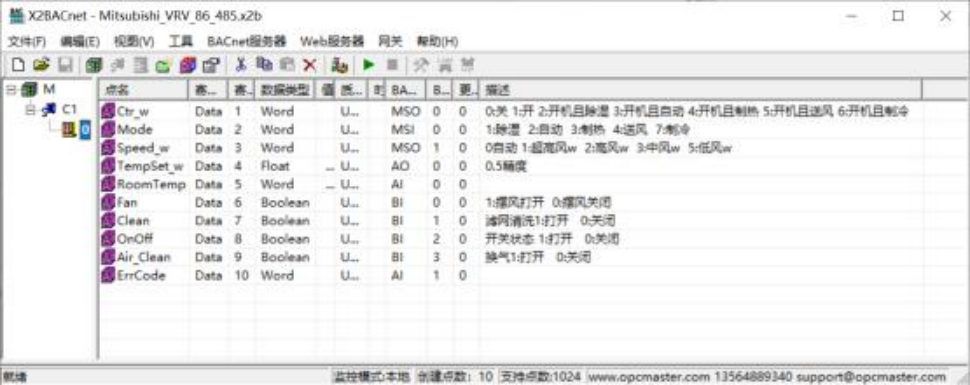Viewport: 970px width, 385px height.
Task: Click the 描述 column header
Action: coord(700,90)
